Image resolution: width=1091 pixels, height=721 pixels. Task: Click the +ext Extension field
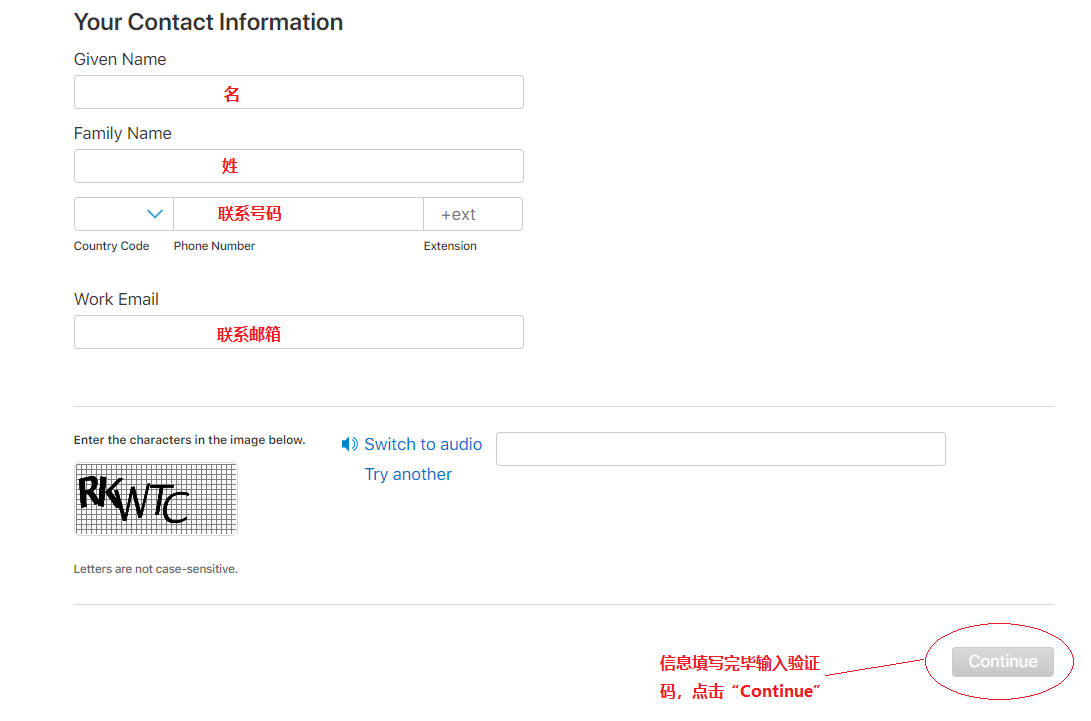click(x=472, y=214)
